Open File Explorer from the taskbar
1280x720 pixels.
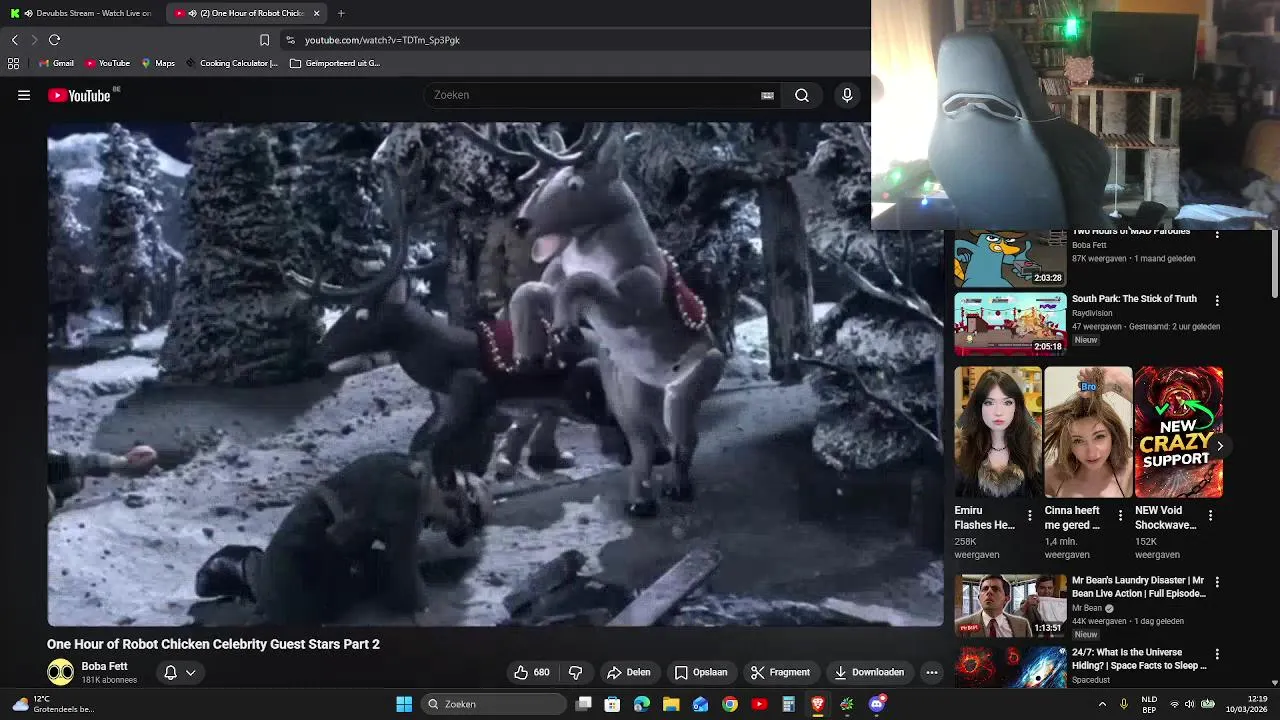coord(671,704)
